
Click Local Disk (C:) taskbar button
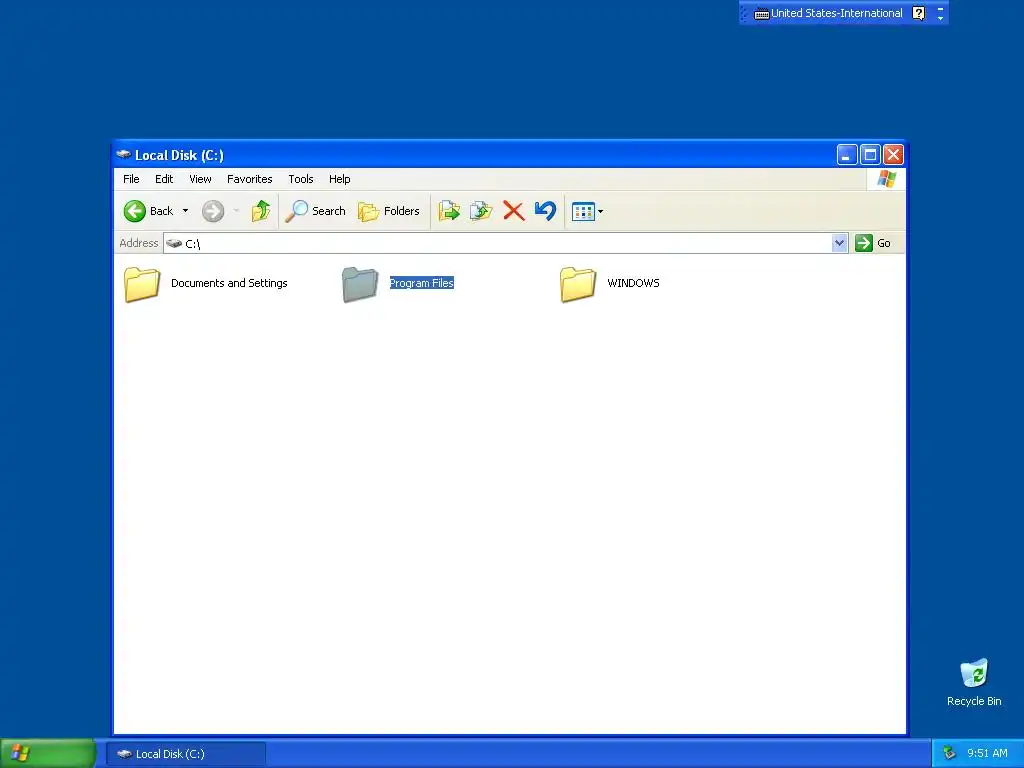coord(187,754)
